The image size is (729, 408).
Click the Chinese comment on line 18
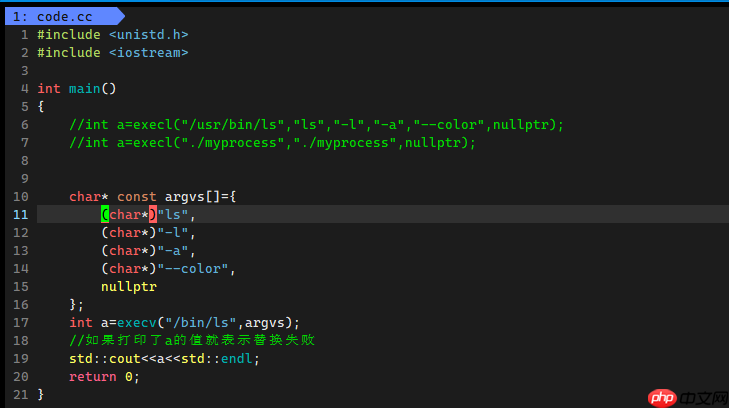(192, 341)
